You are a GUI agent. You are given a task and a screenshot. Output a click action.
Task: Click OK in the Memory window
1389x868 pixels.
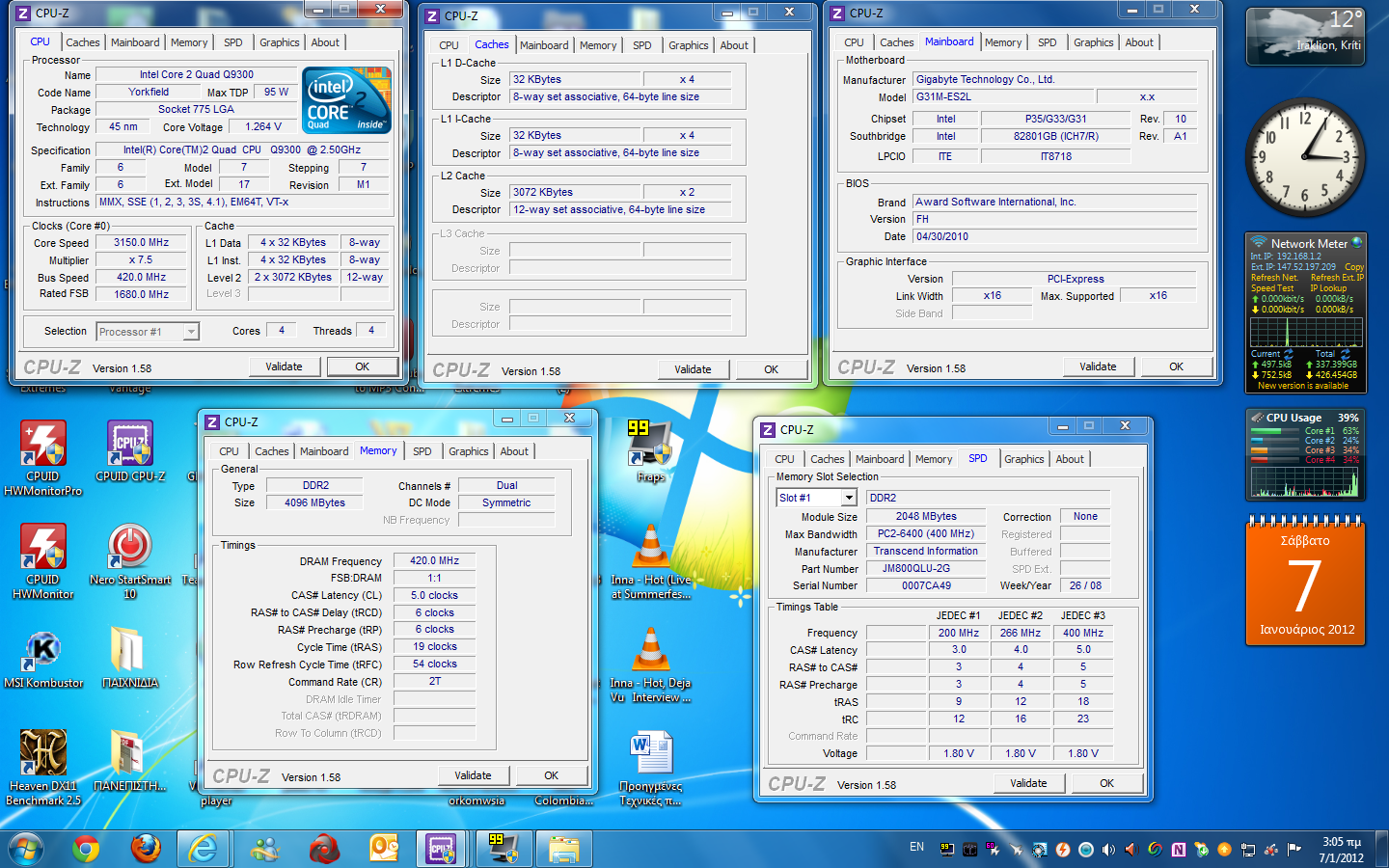click(x=552, y=775)
